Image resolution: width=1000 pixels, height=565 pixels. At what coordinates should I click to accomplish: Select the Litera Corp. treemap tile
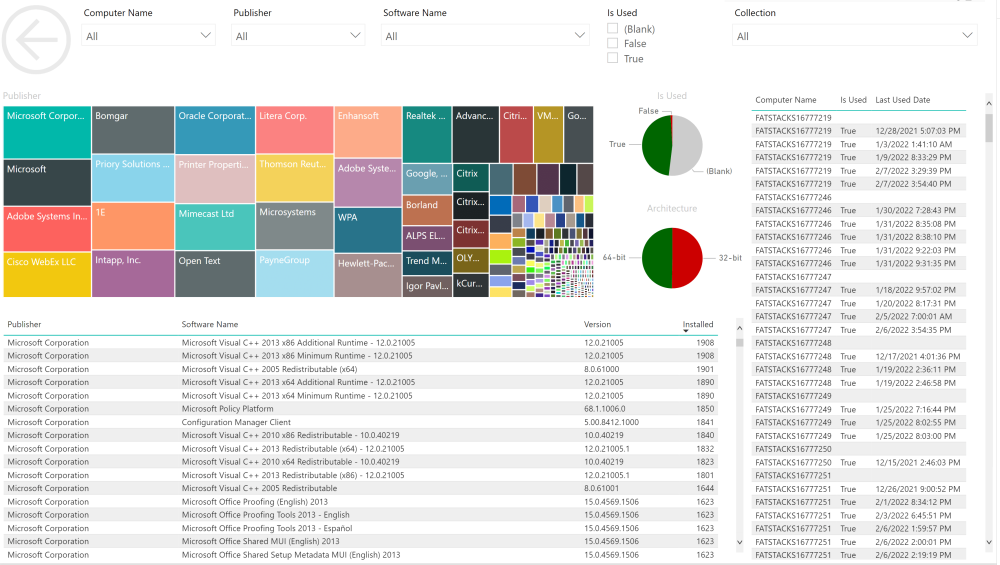[295, 129]
